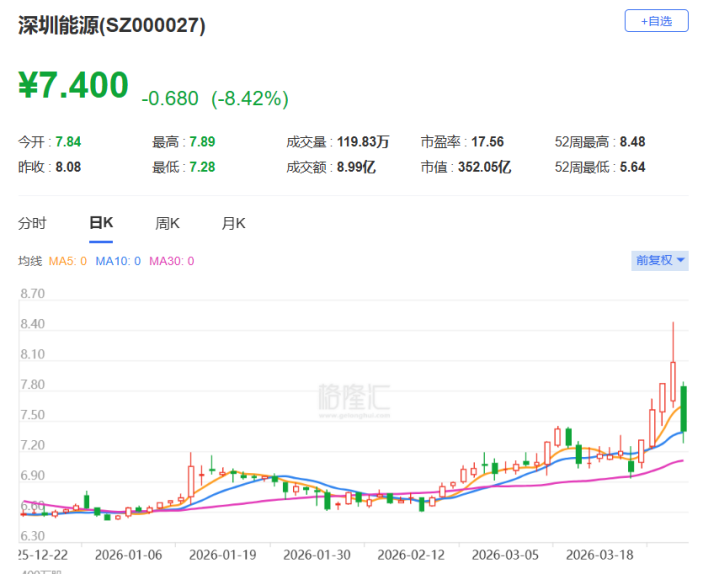Click 市盈率 value 17.56
The width and height of the screenshot is (719, 574).
tap(487, 142)
